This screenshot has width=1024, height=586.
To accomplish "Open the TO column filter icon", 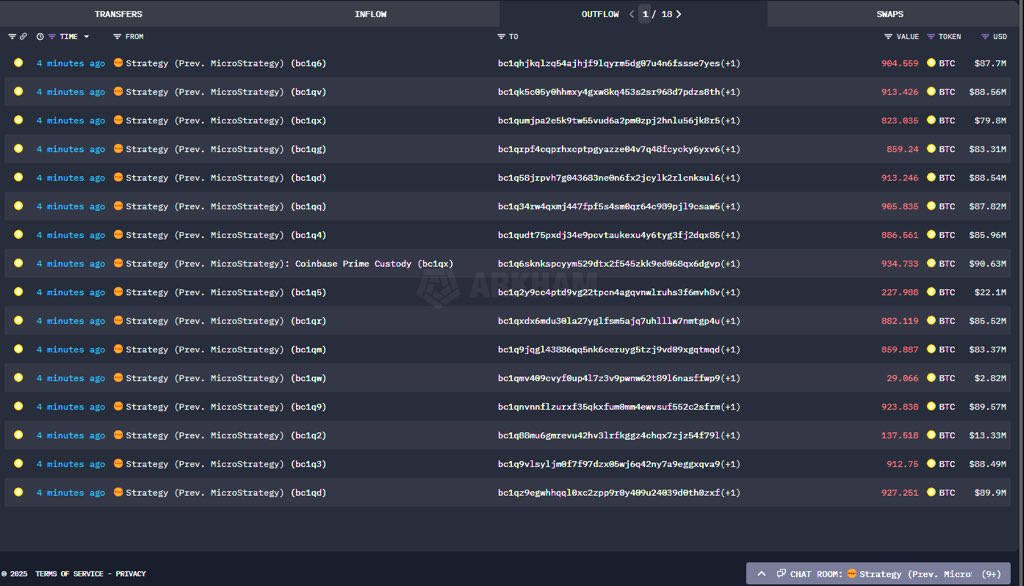I will tap(501, 37).
